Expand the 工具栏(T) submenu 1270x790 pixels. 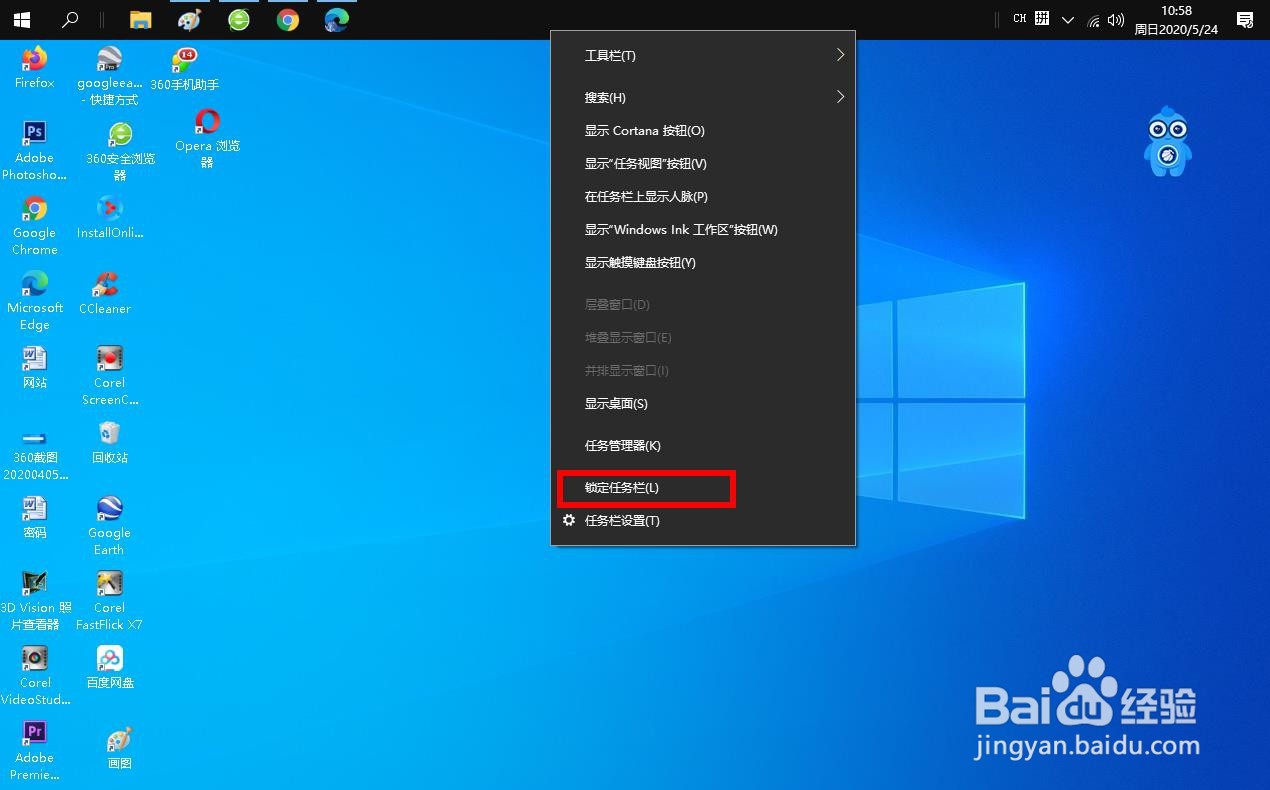(x=610, y=55)
